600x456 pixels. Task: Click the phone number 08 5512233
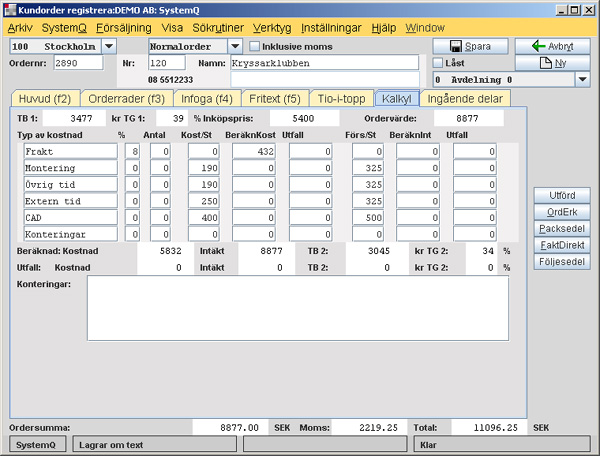(x=170, y=80)
